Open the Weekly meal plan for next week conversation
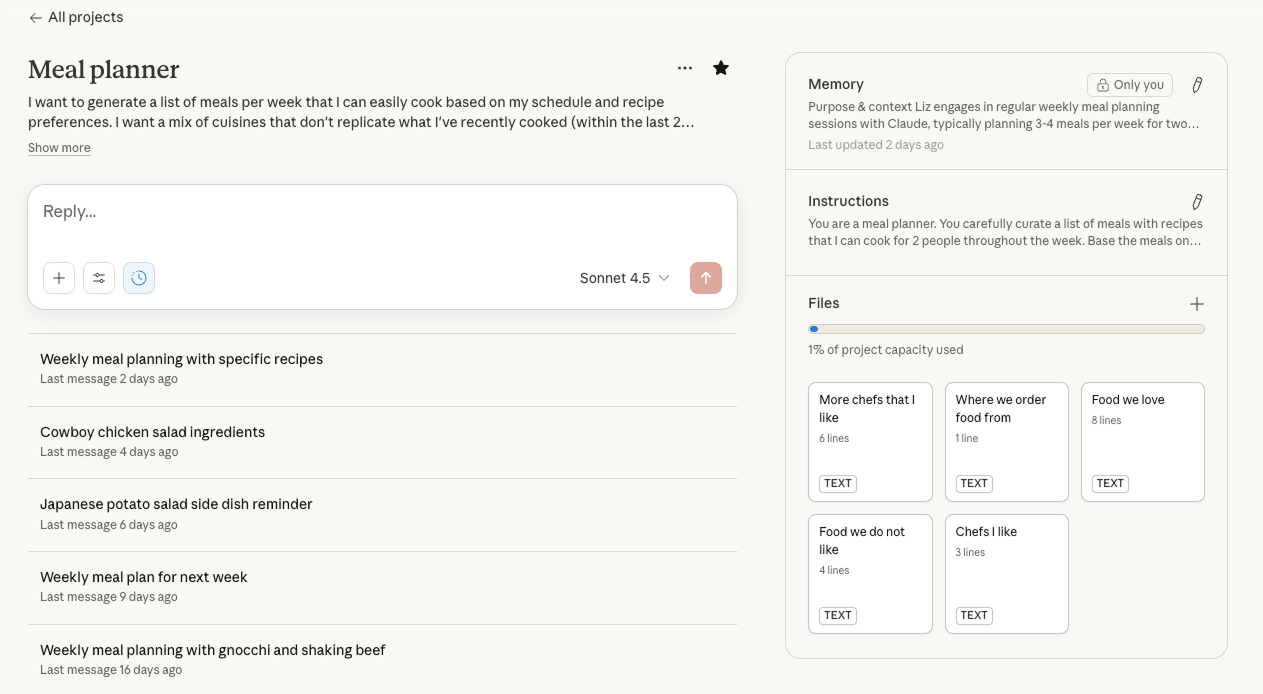The width and height of the screenshot is (1263, 694). click(x=143, y=577)
